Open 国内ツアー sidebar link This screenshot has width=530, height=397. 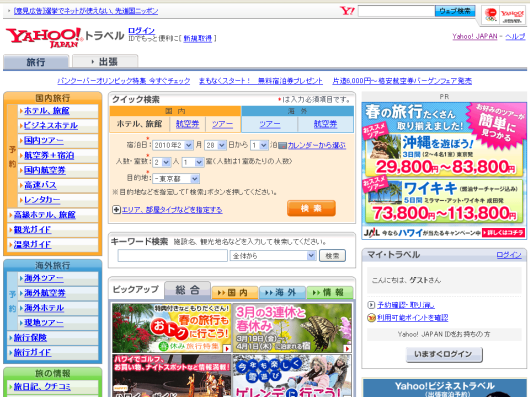(44, 141)
